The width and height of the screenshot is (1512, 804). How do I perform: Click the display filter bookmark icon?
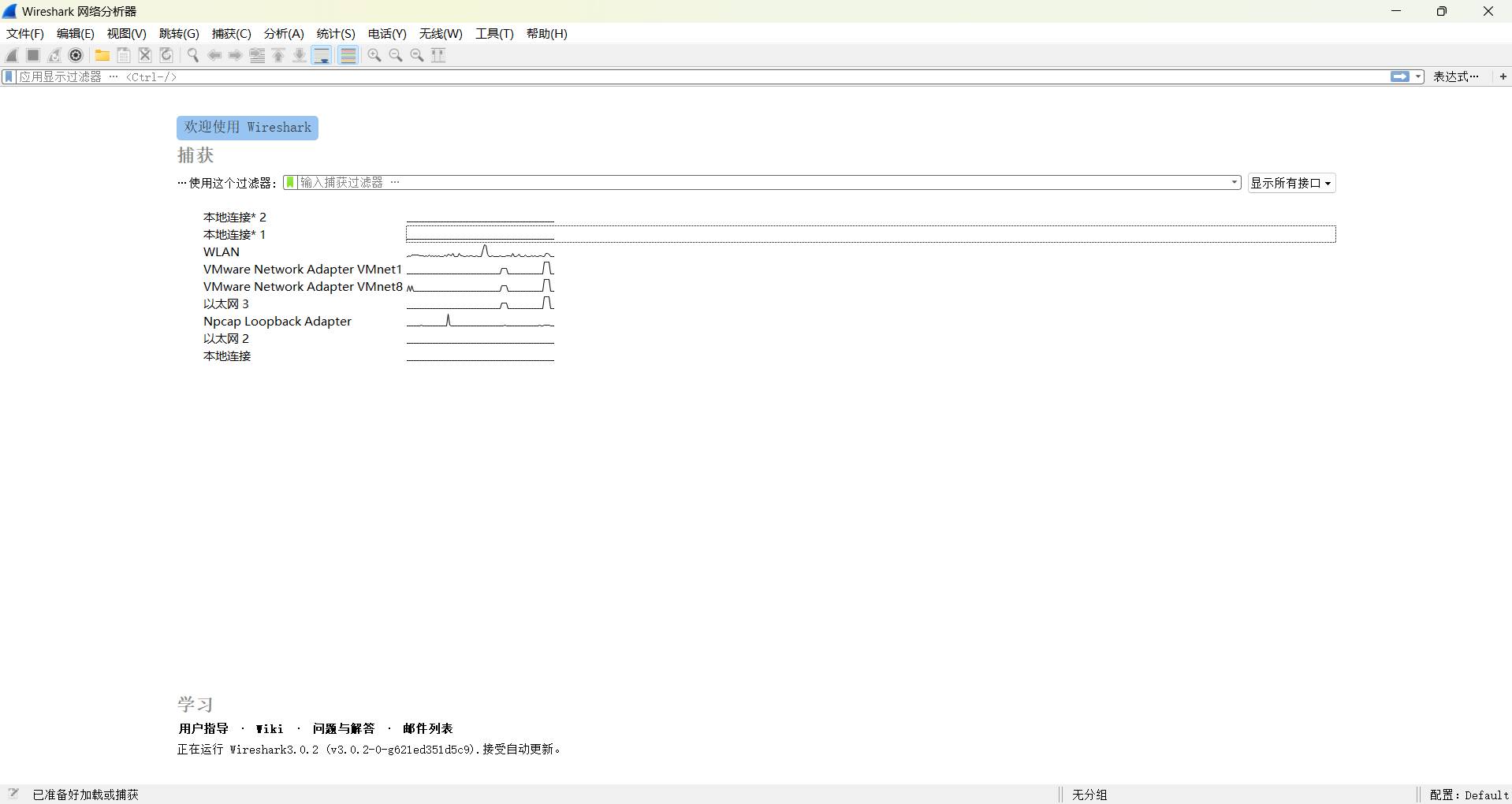[x=9, y=76]
